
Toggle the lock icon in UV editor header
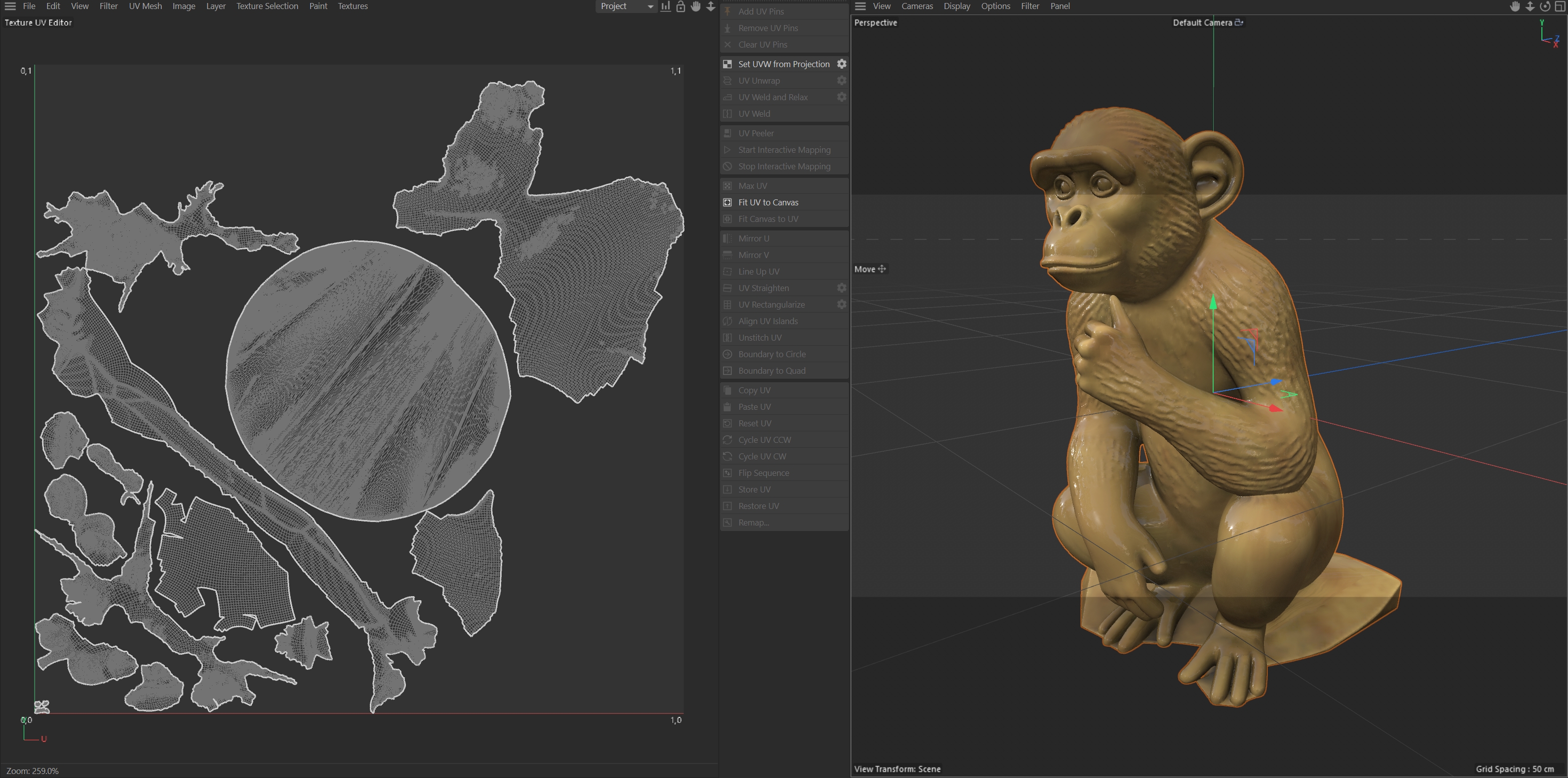click(681, 6)
